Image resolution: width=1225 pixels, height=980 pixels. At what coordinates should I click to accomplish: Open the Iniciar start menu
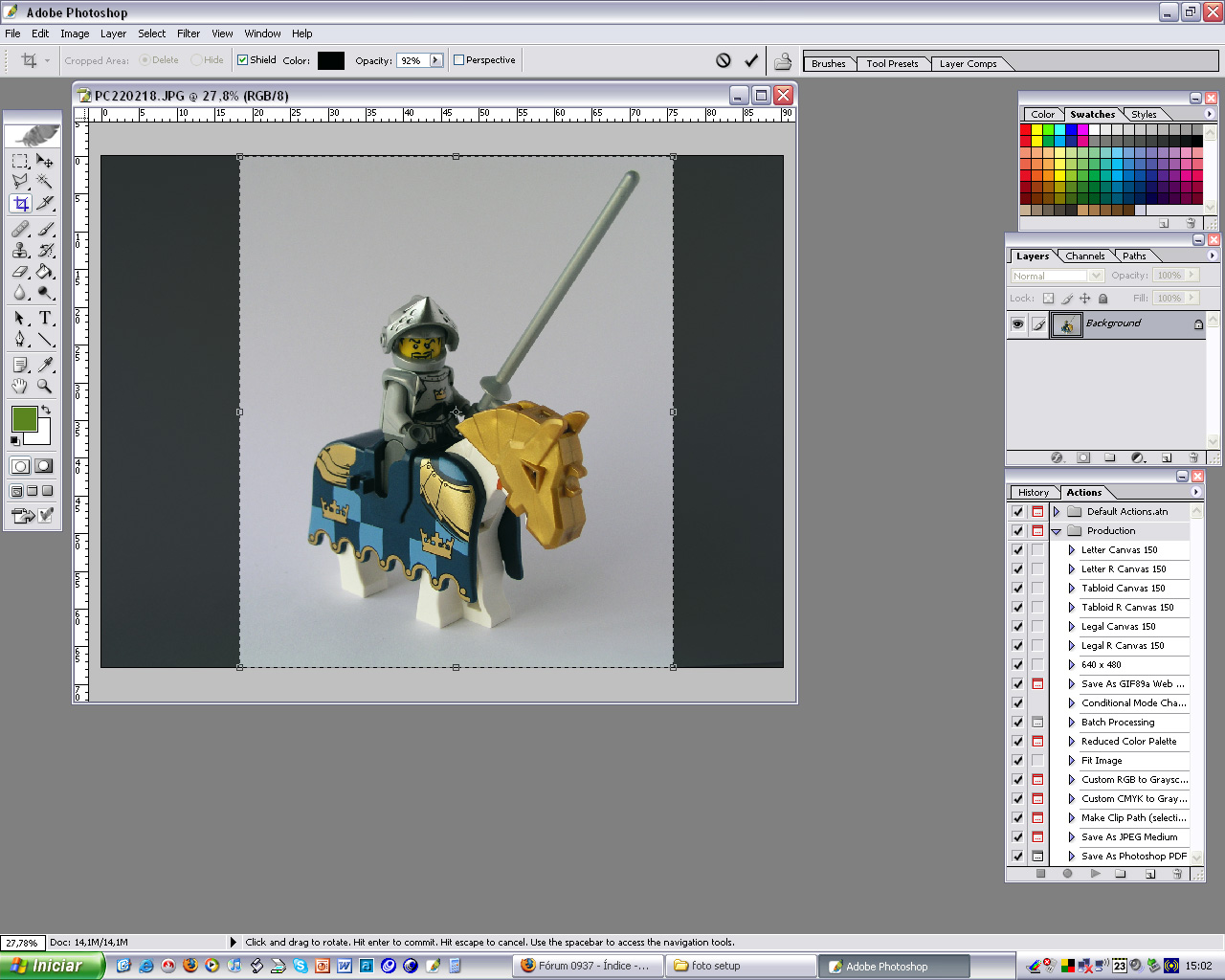50,966
